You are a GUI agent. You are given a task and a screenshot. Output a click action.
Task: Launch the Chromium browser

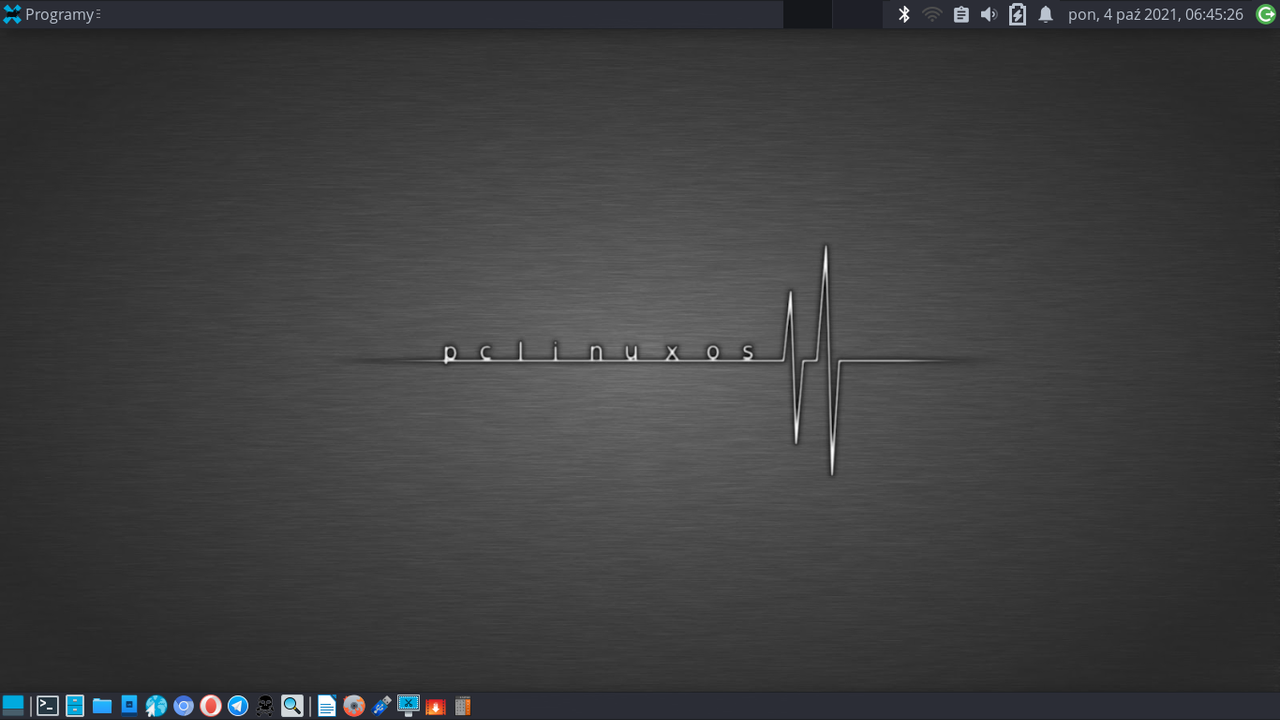(x=183, y=706)
